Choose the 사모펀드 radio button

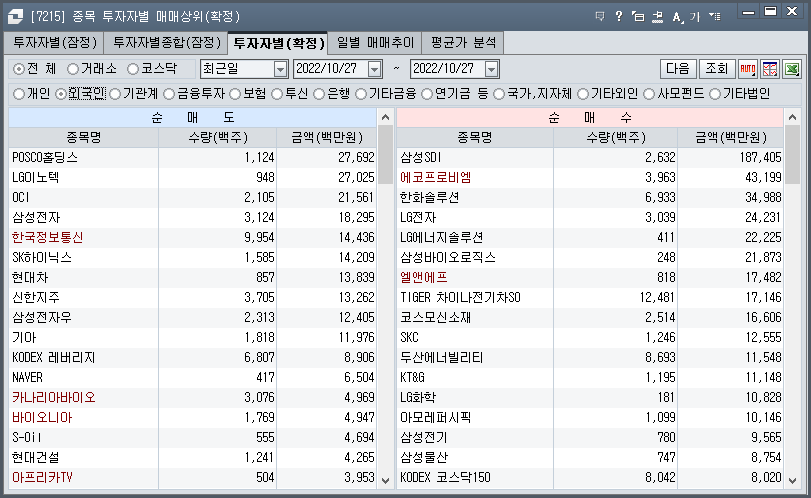click(x=649, y=94)
